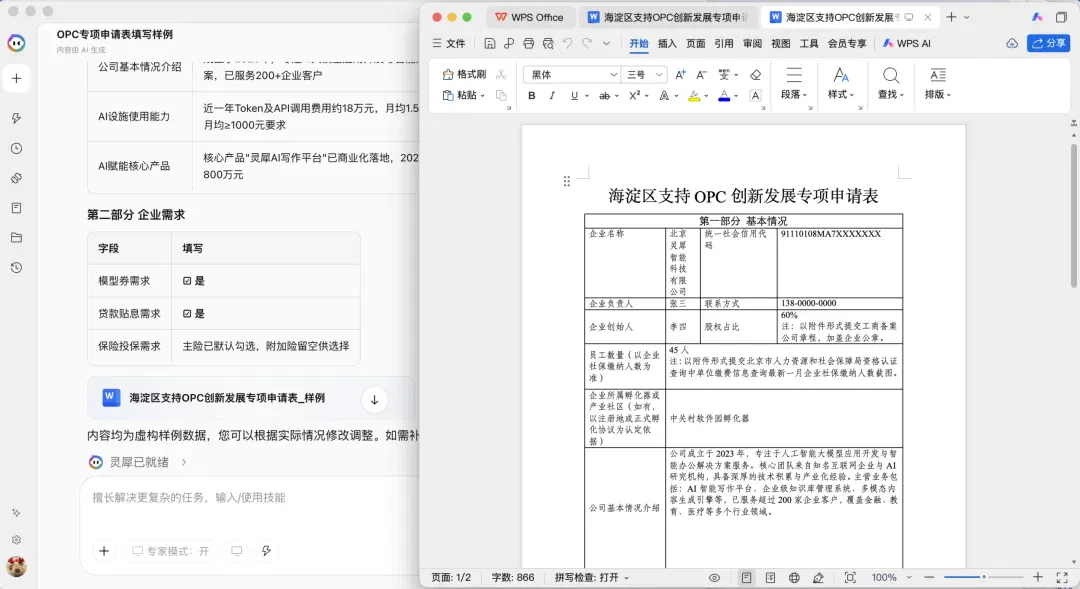Expand the quick access toolbar chevron
1080x589 pixels.
[x=606, y=43]
